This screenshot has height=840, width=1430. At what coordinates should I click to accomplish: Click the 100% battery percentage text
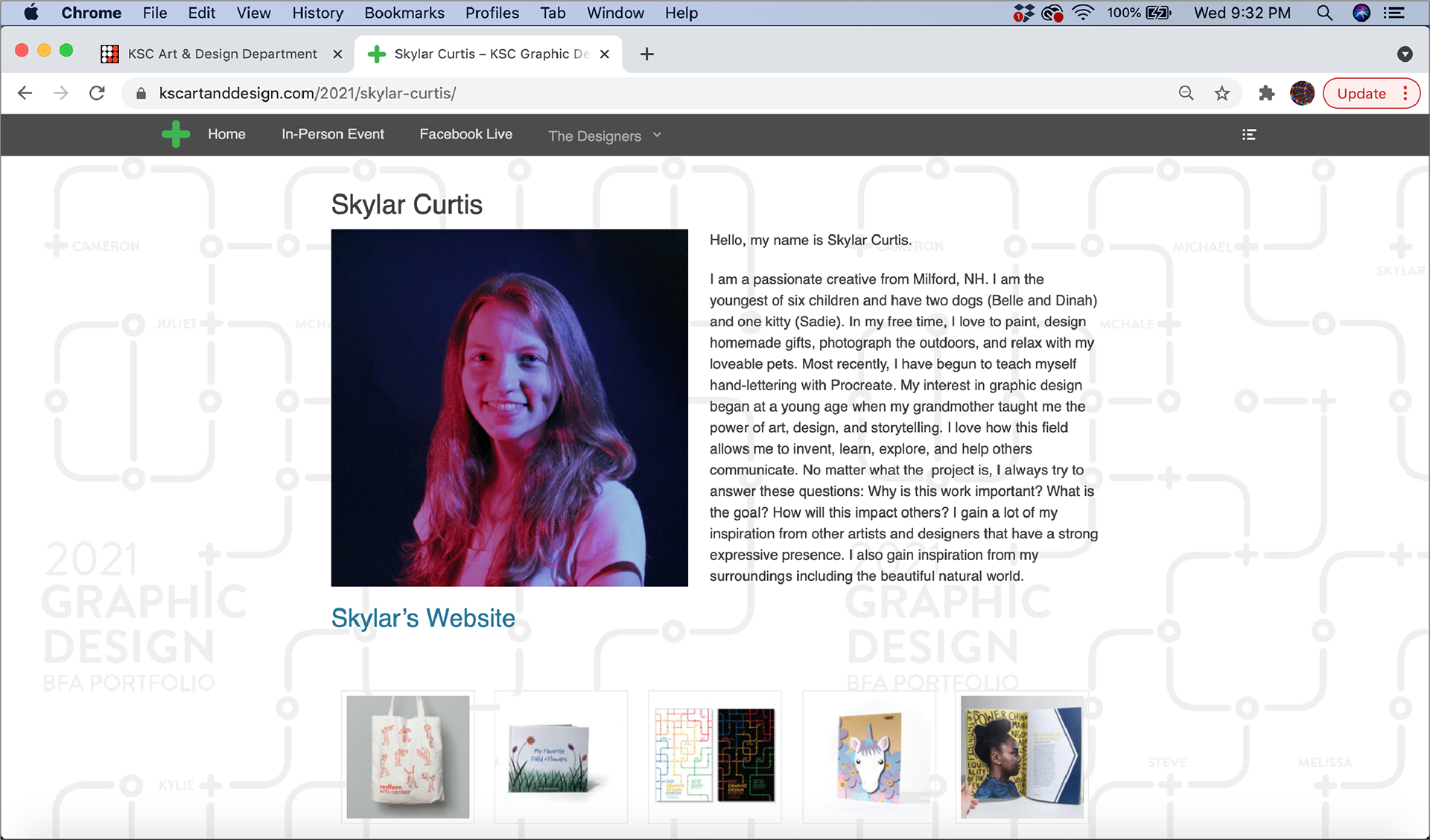tap(1124, 13)
